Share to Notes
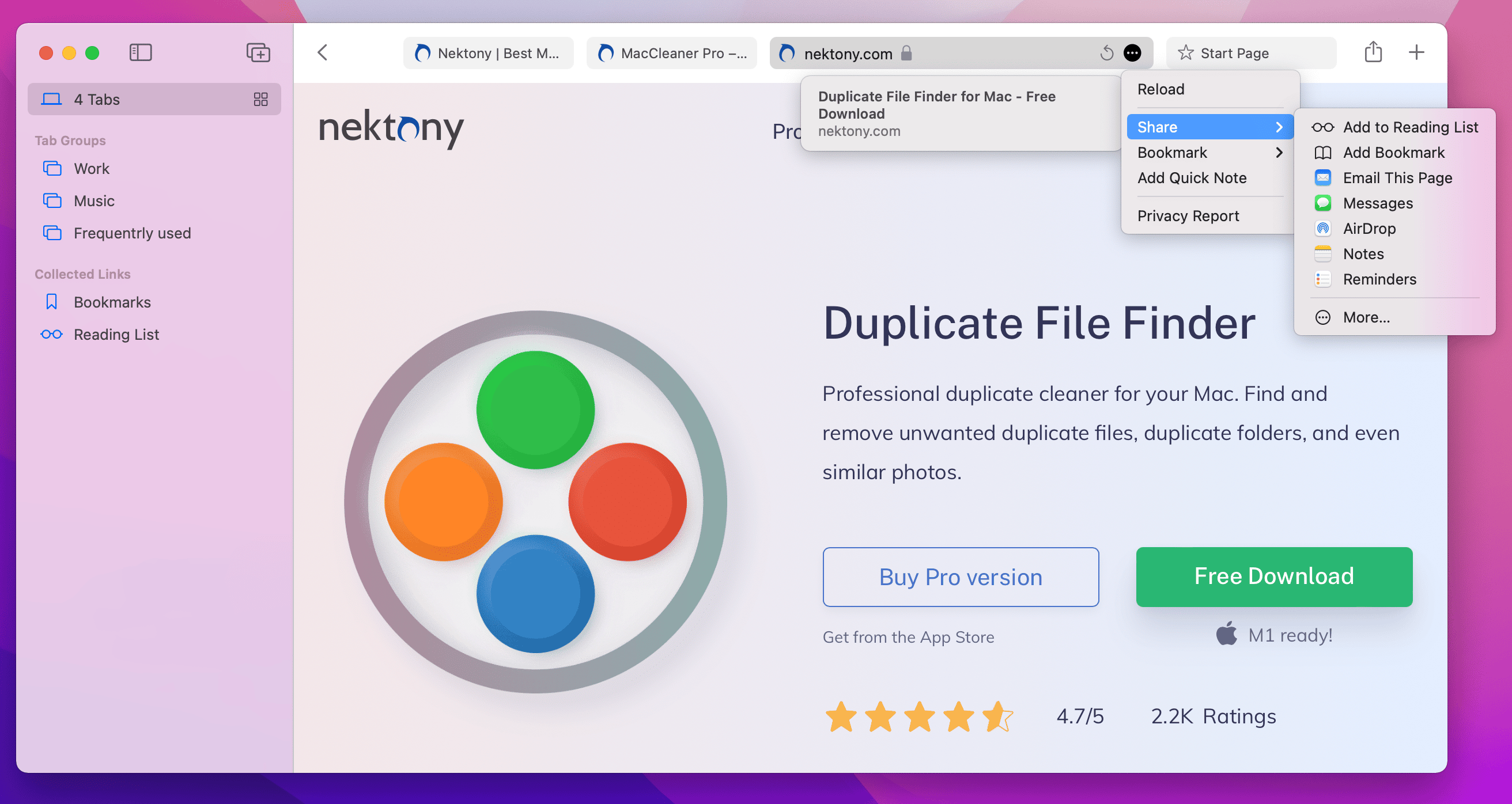Screen dimensions: 1512x804 coord(1394,253)
